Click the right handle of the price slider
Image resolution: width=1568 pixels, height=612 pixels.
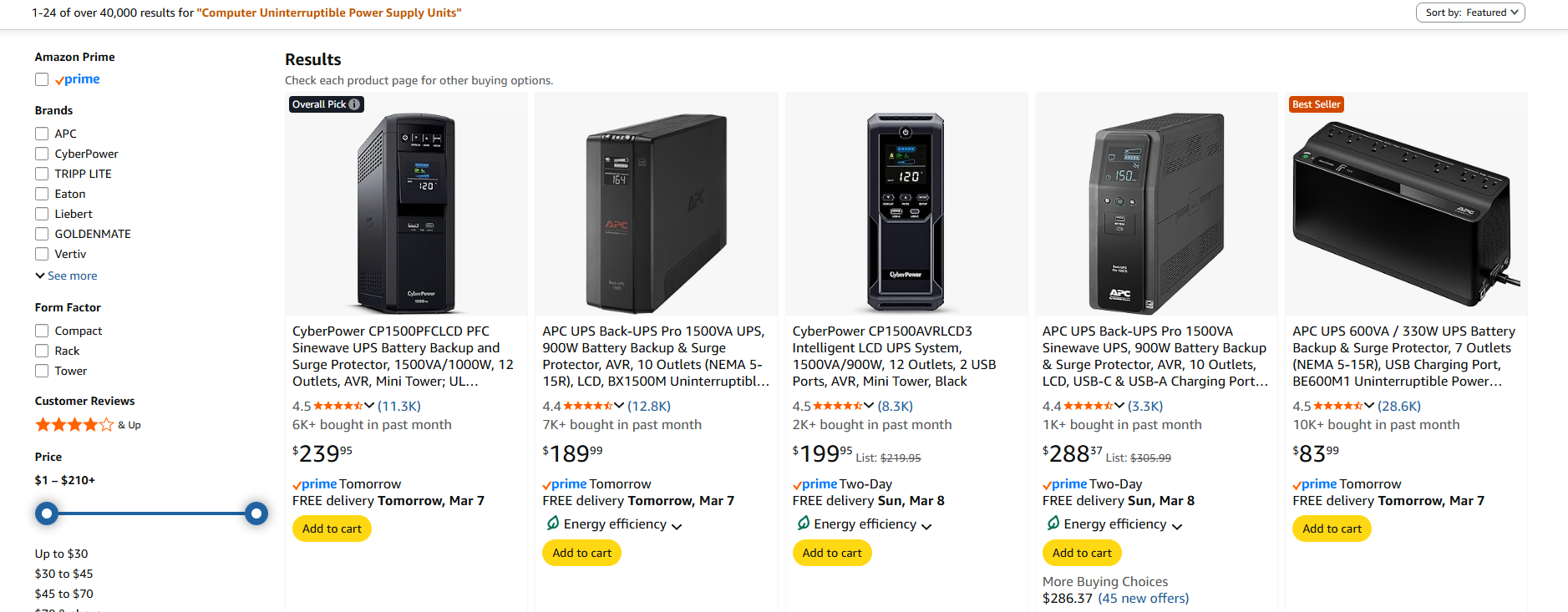coord(256,513)
